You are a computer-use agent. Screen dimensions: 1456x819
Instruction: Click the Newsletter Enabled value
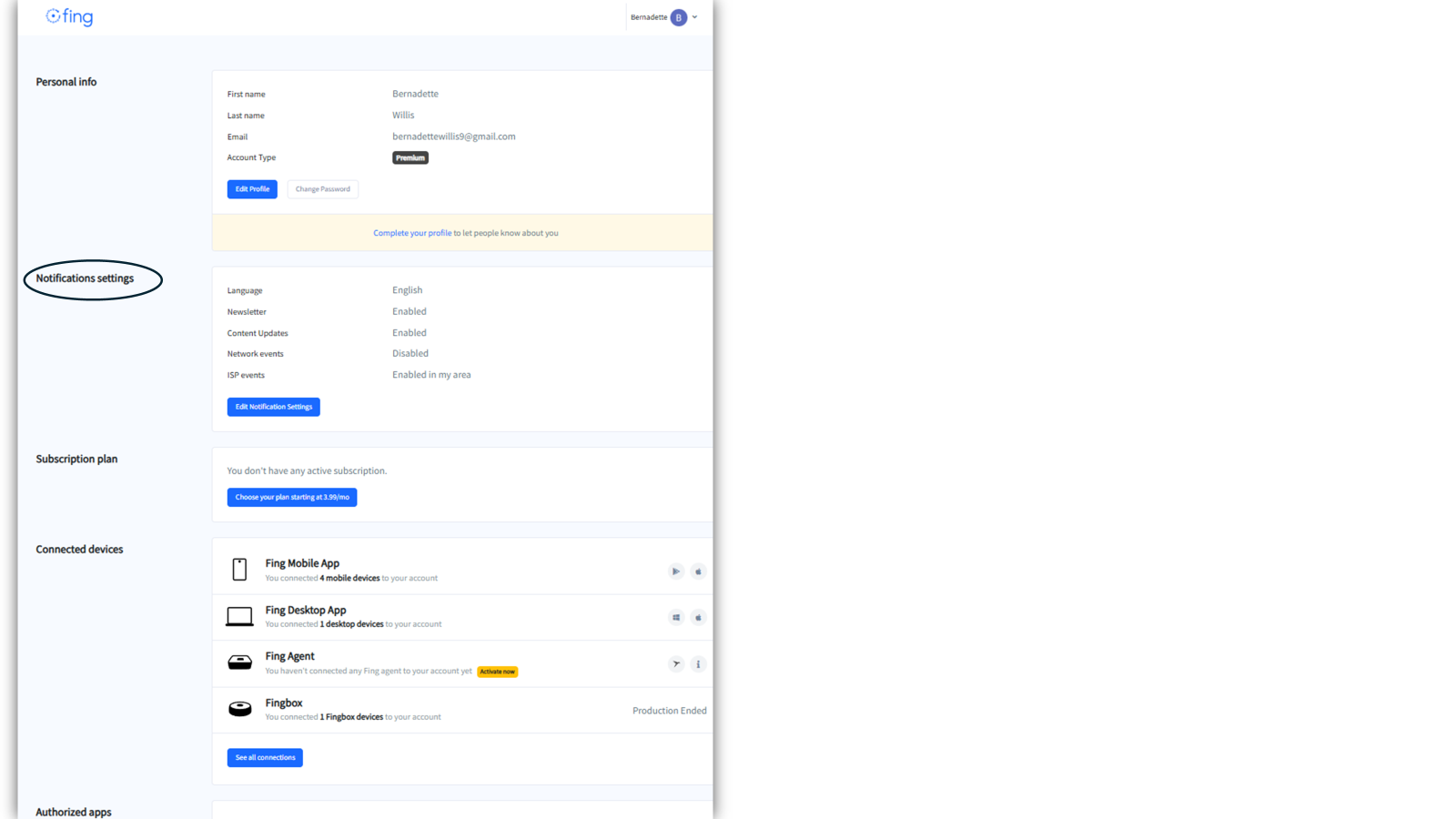click(x=409, y=311)
